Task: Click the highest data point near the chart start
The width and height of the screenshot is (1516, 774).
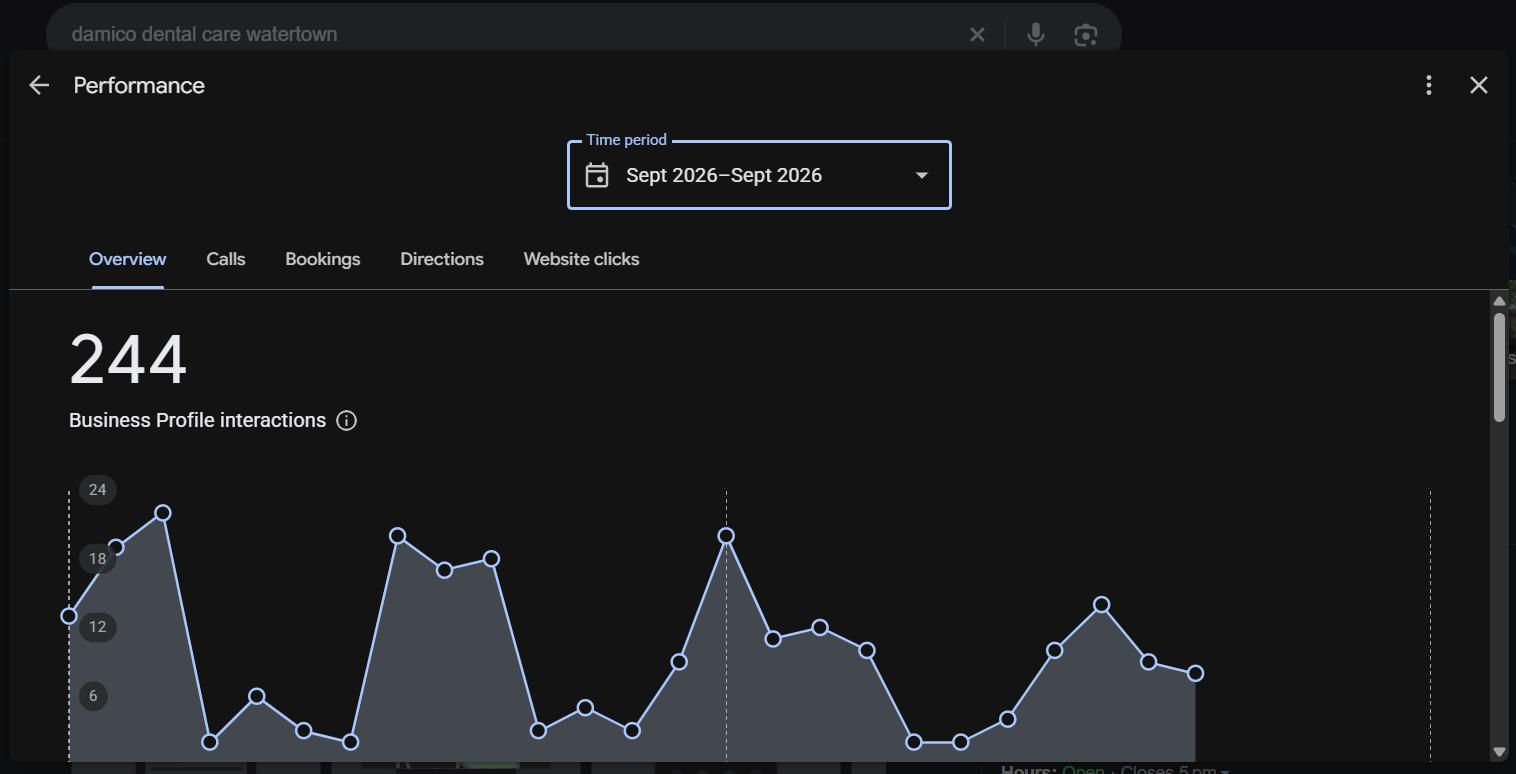Action: coord(163,513)
